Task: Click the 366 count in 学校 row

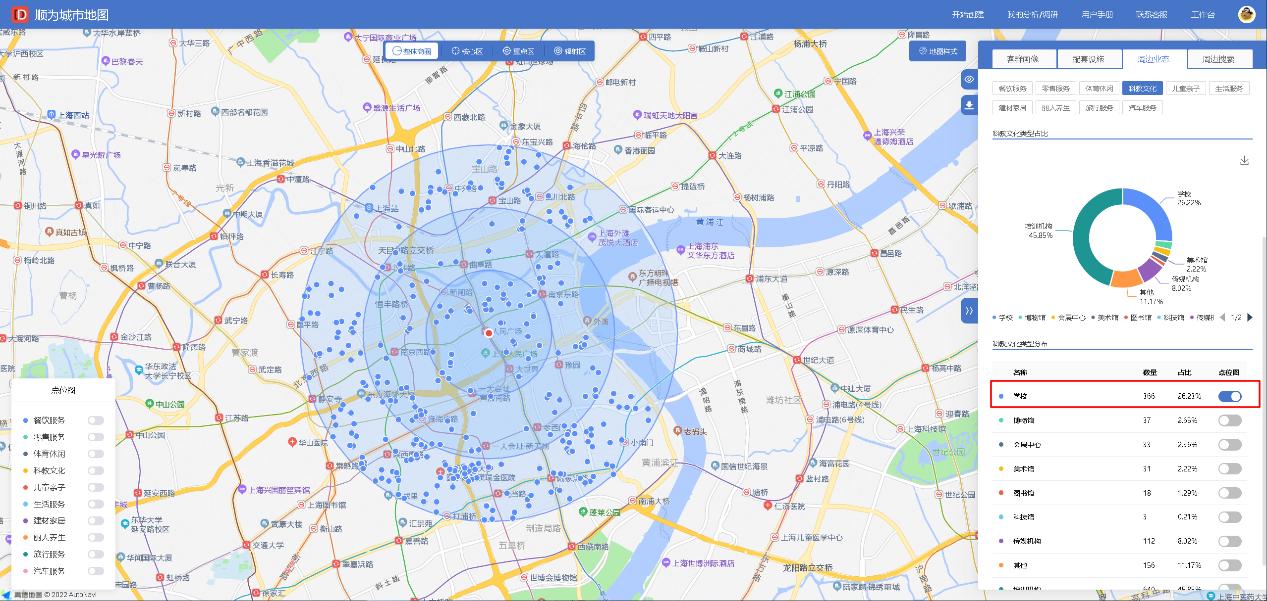Action: 1150,396
